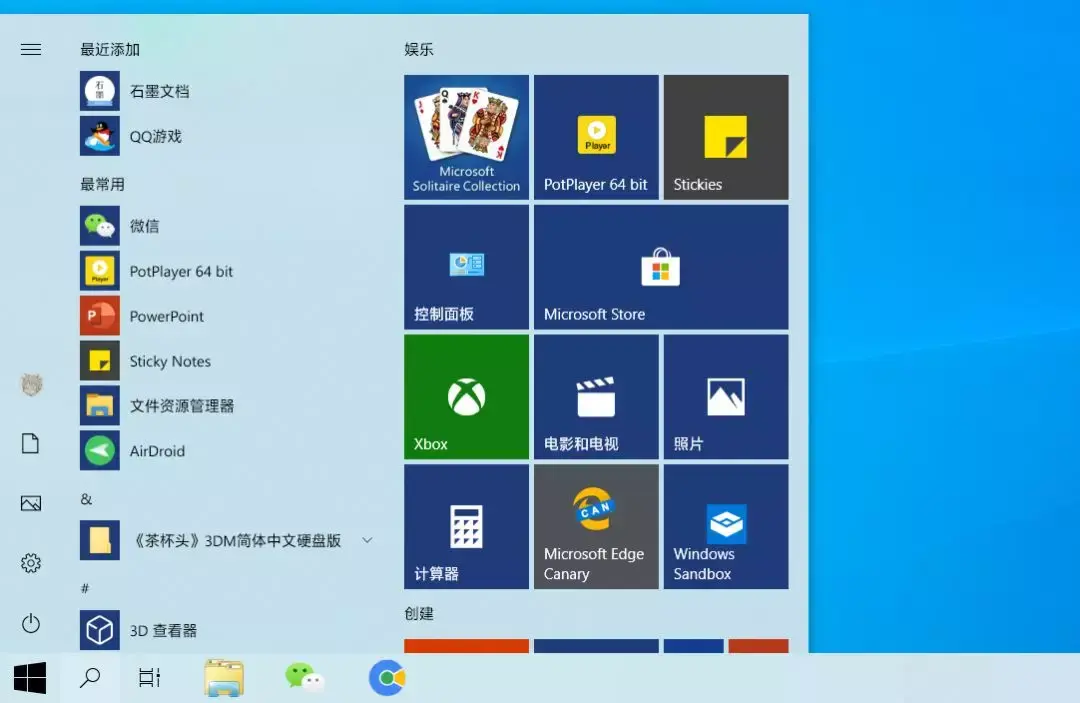
Task: Expand the Start menu hamburger button
Action: tap(31, 50)
